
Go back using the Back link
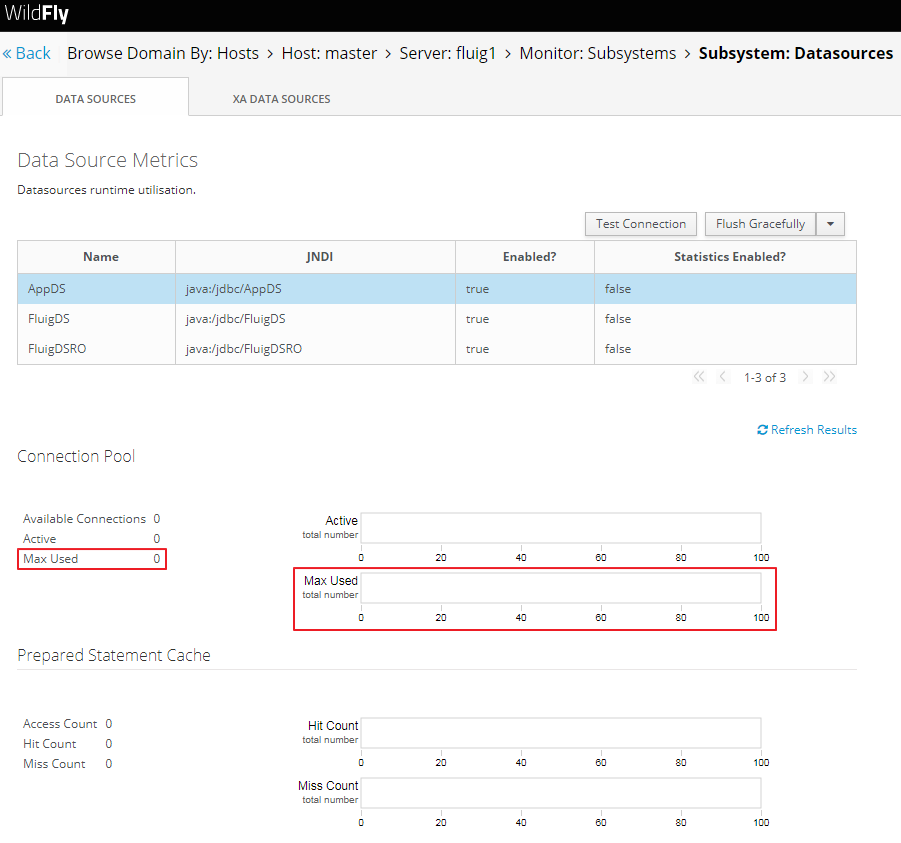tap(26, 53)
